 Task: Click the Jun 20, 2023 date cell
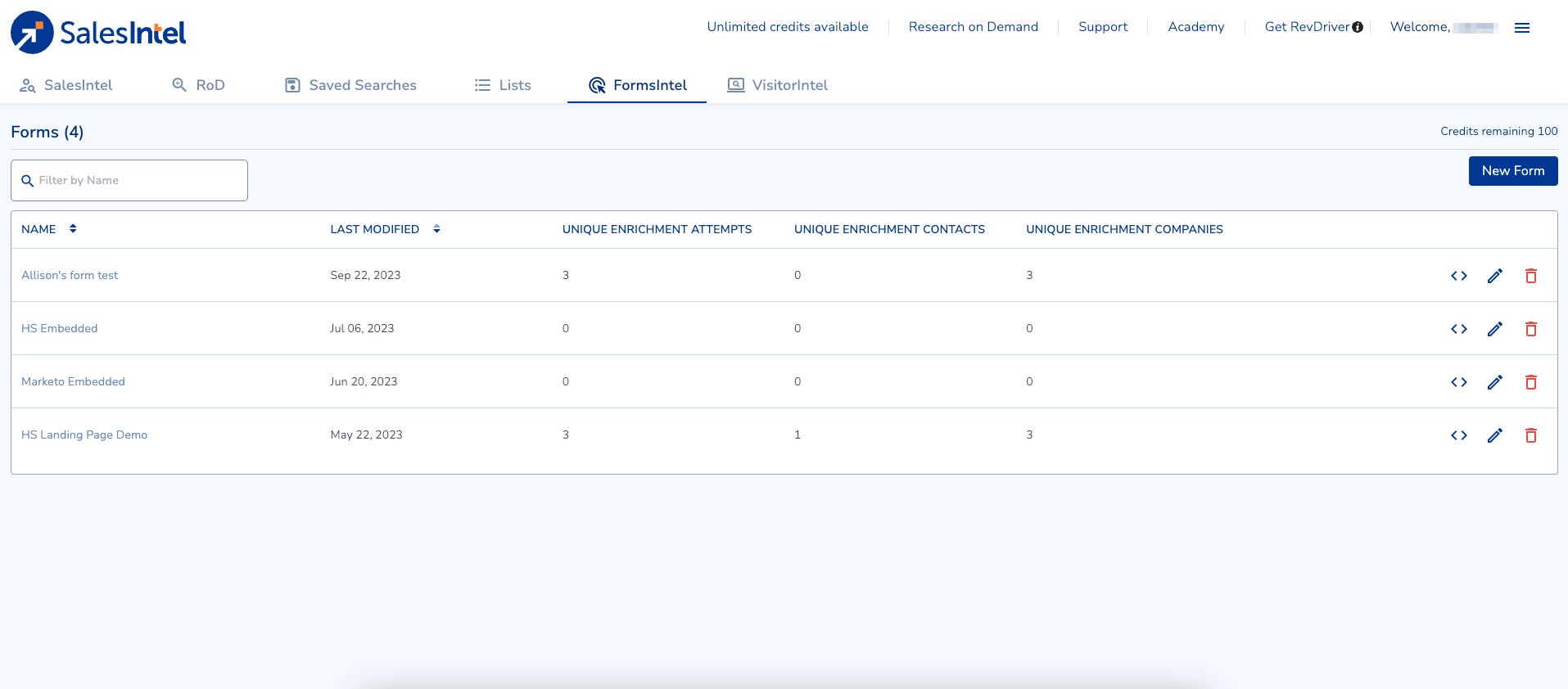[x=364, y=382]
